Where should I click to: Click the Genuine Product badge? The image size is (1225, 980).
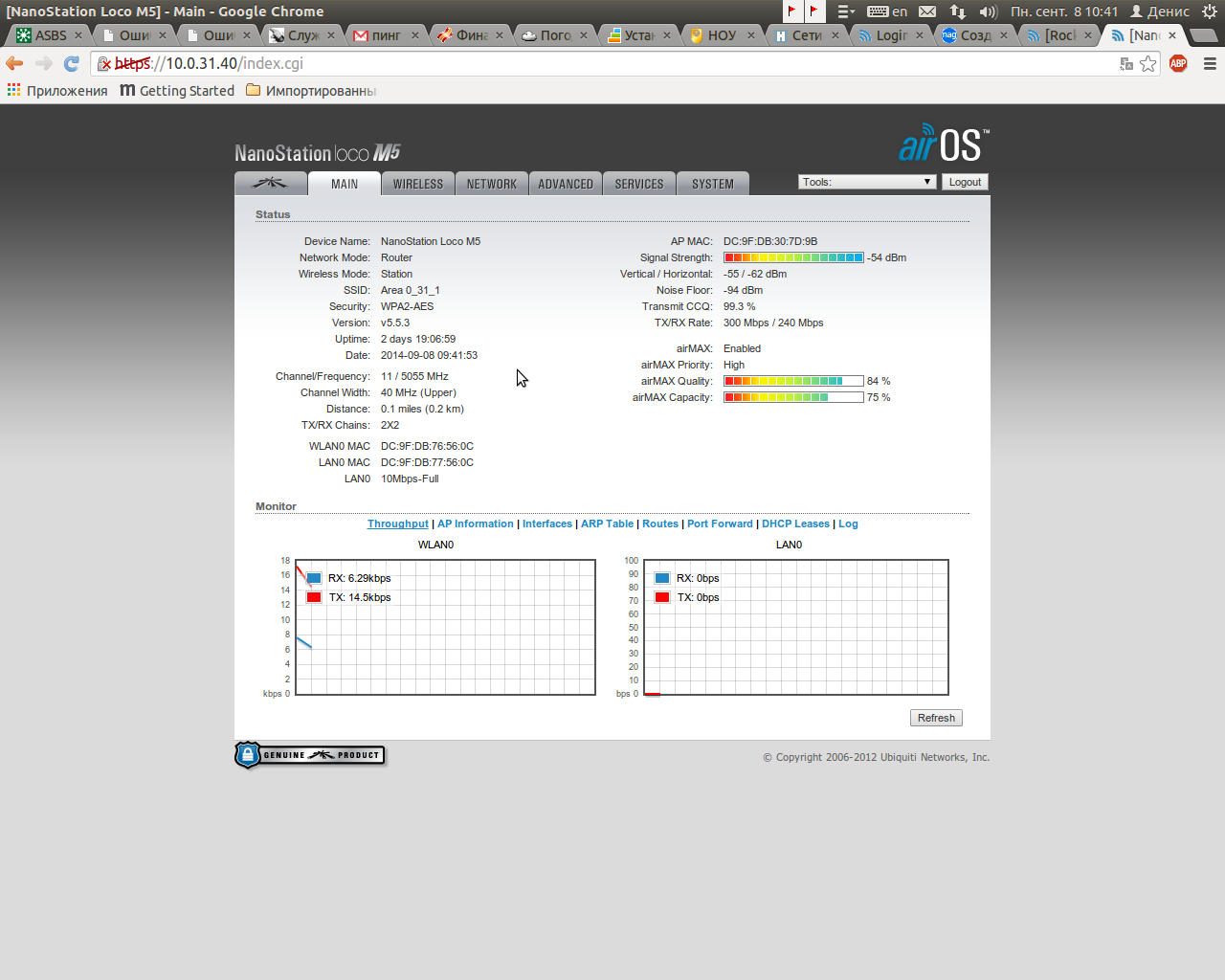(310, 755)
